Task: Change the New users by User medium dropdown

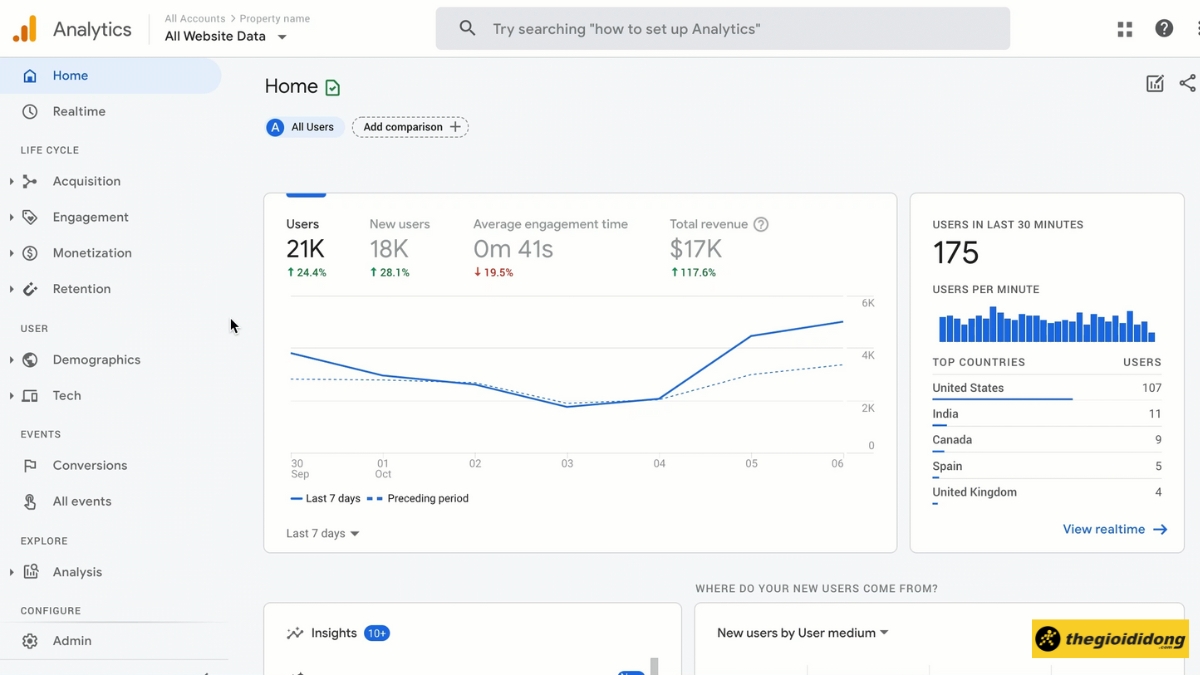Action: coord(800,633)
